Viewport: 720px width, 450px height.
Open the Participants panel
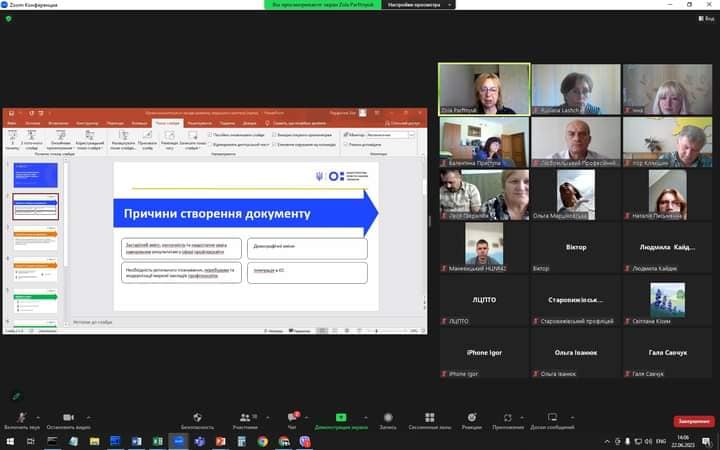(x=245, y=415)
